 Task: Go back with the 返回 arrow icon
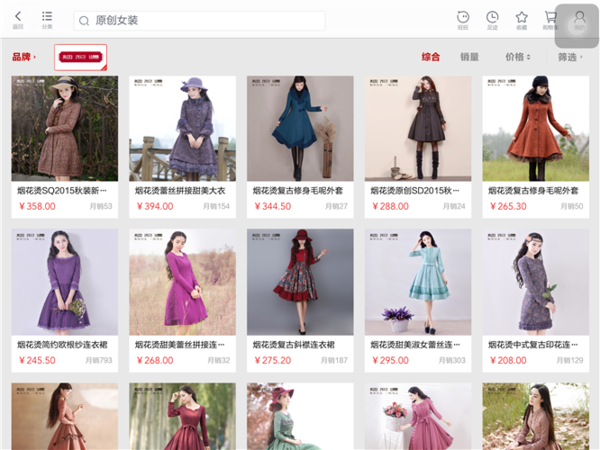point(18,17)
